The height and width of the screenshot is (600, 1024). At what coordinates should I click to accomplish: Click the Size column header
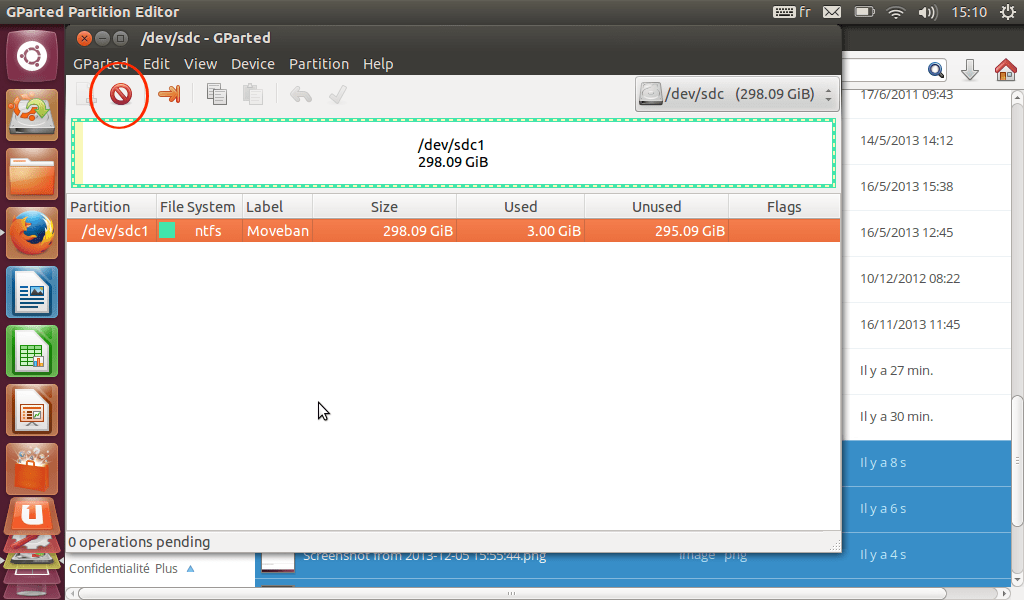click(x=385, y=207)
